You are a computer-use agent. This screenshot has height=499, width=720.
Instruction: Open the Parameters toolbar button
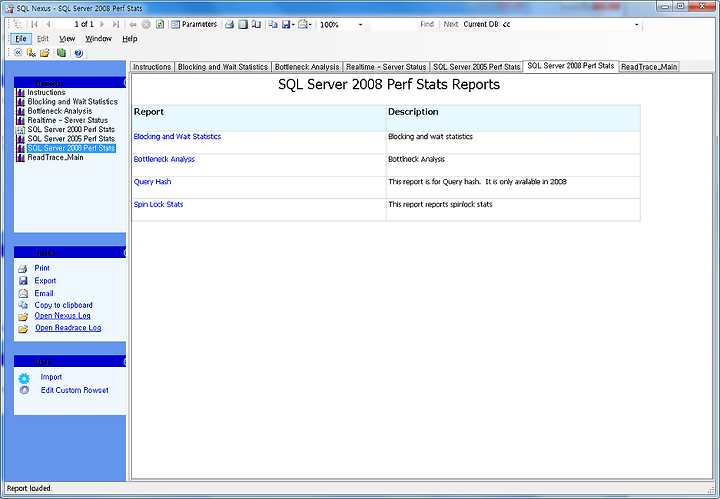coord(194,24)
